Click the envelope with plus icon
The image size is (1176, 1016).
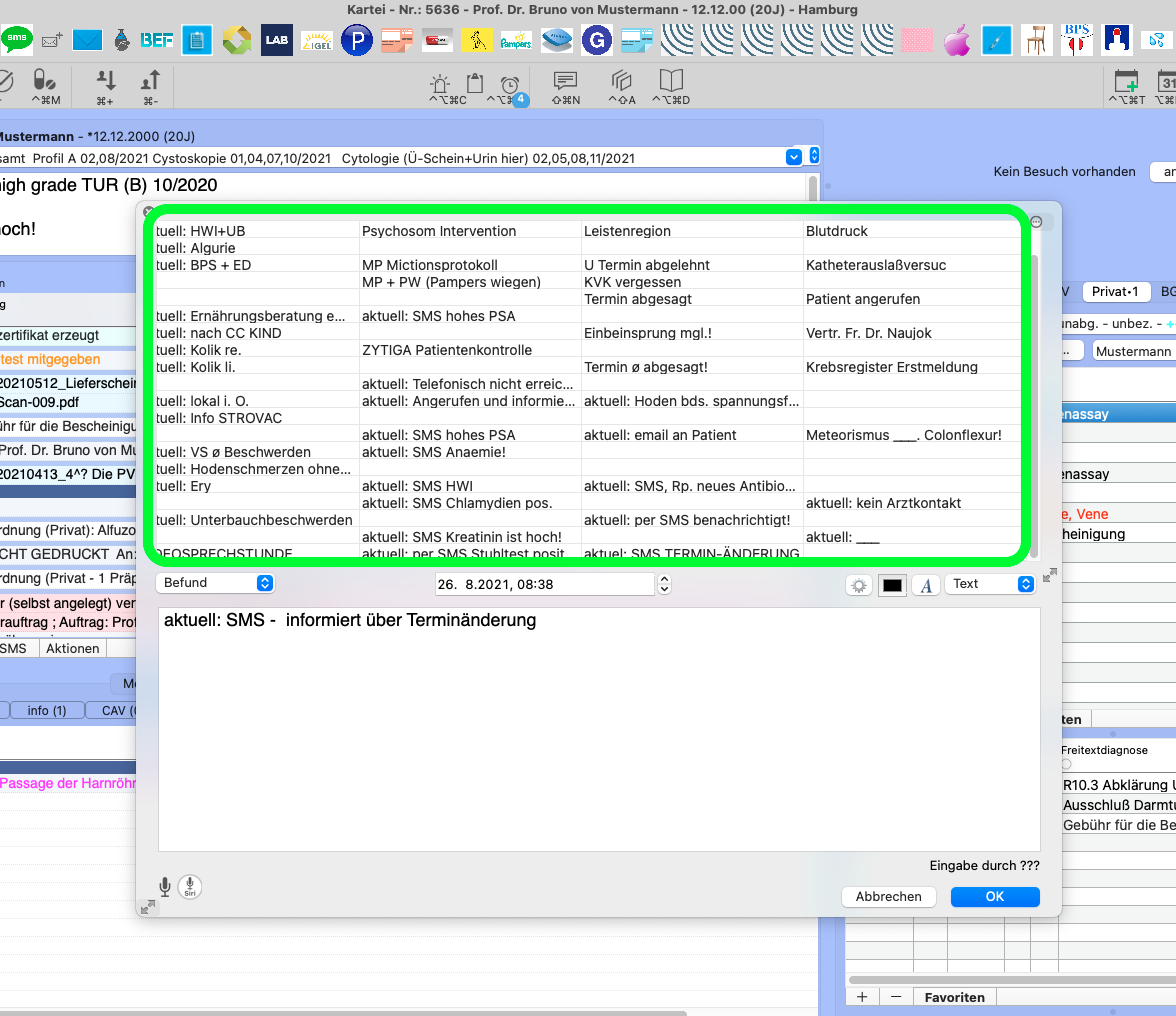52,40
